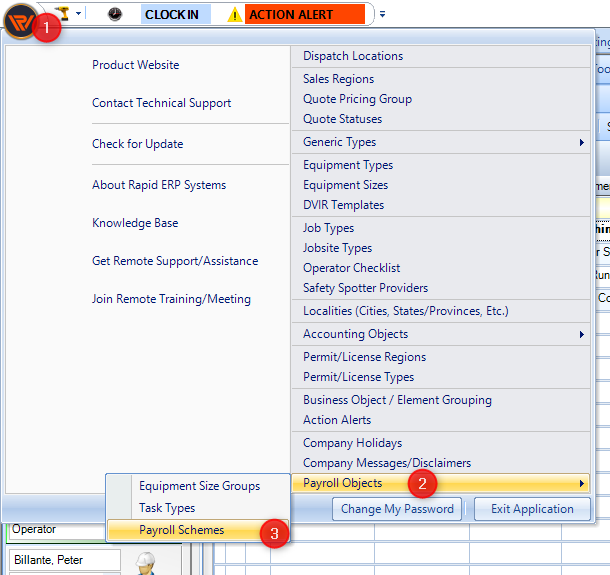This screenshot has height=575, width=610.
Task: Select Get Remote Support/Assistance
Action: click(x=175, y=261)
